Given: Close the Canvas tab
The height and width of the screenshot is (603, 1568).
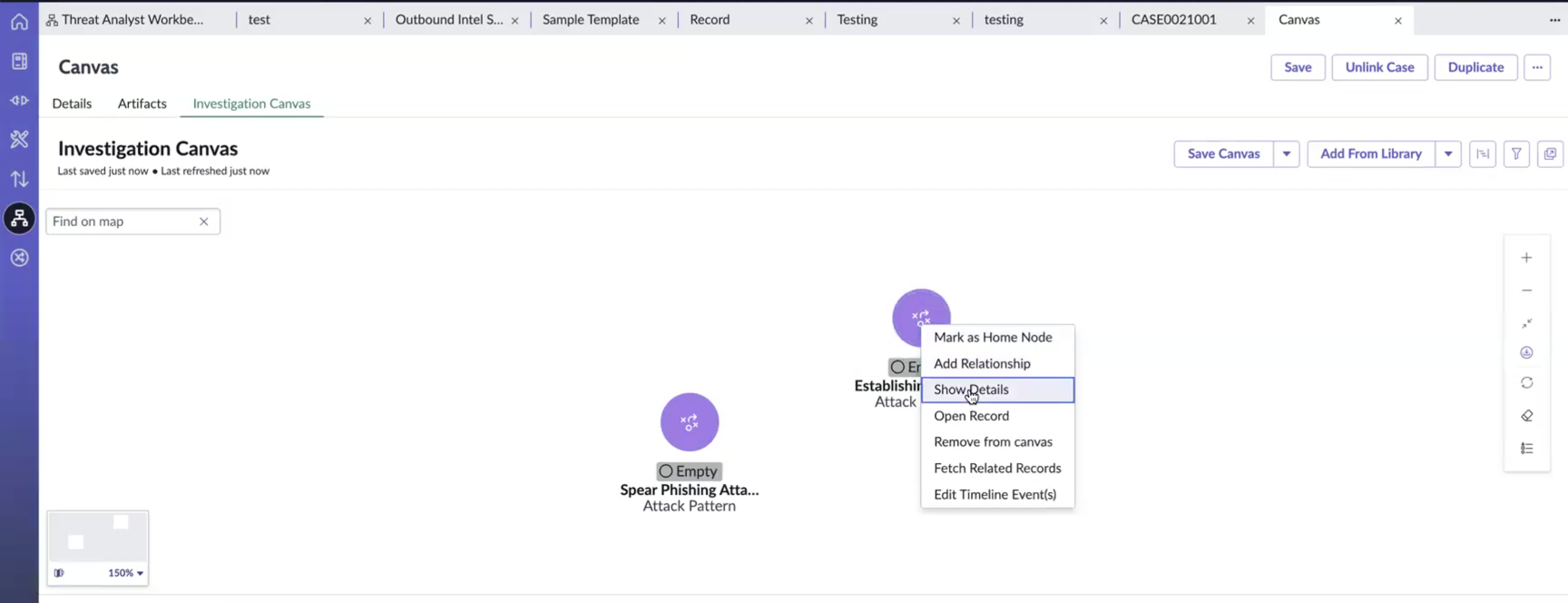Looking at the screenshot, I should [1398, 21].
